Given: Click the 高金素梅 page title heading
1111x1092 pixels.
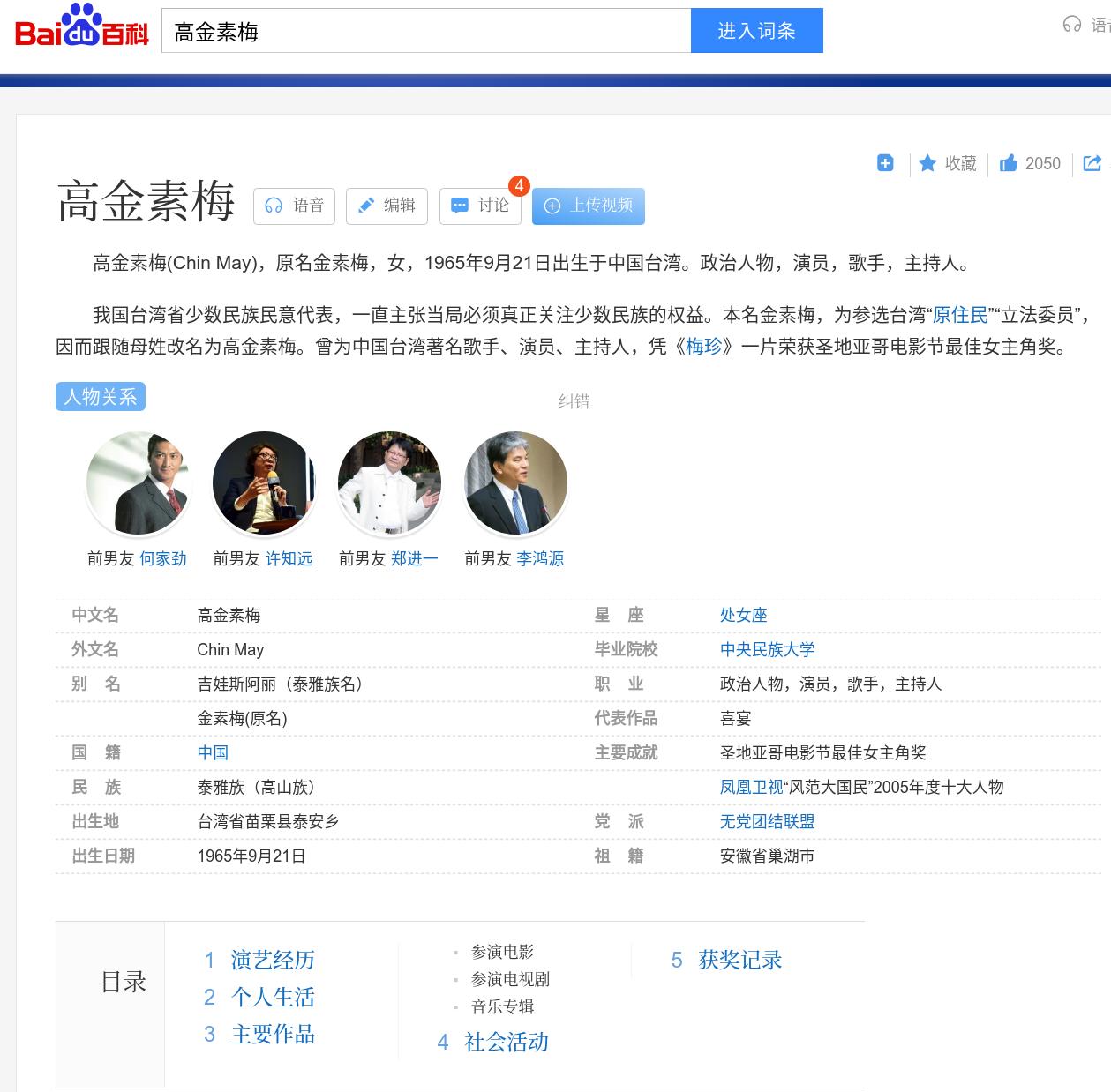Looking at the screenshot, I should pyautogui.click(x=146, y=201).
